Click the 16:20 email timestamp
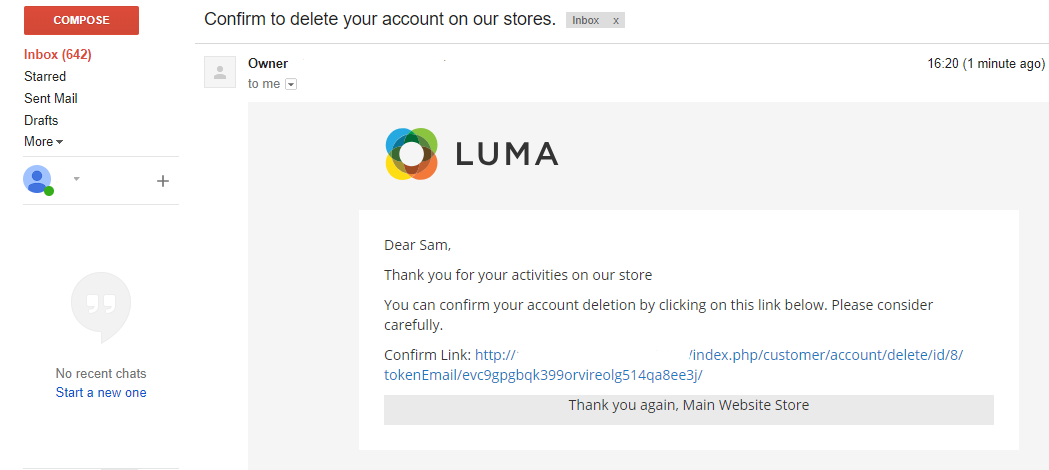This screenshot has width=1049, height=470. point(986,64)
